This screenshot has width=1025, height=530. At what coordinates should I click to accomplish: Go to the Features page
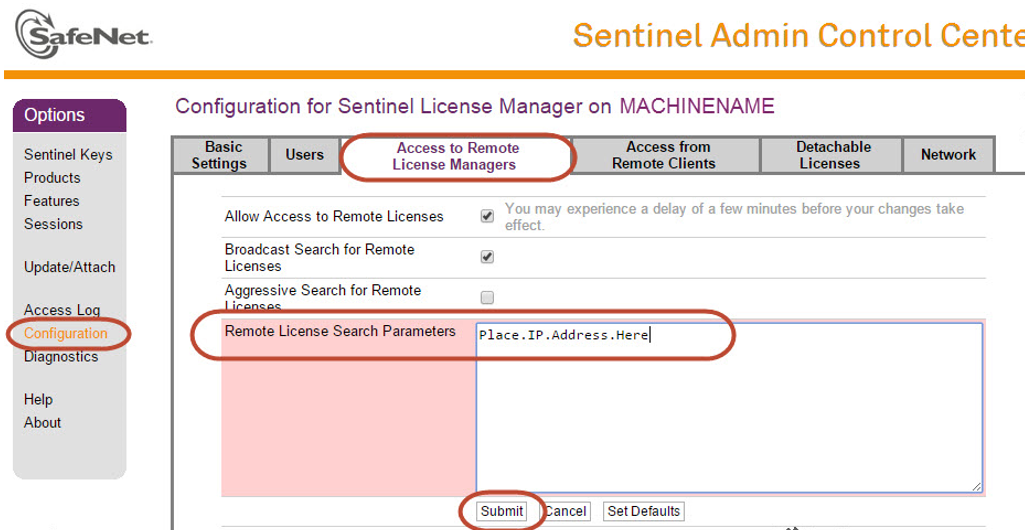click(x=52, y=201)
